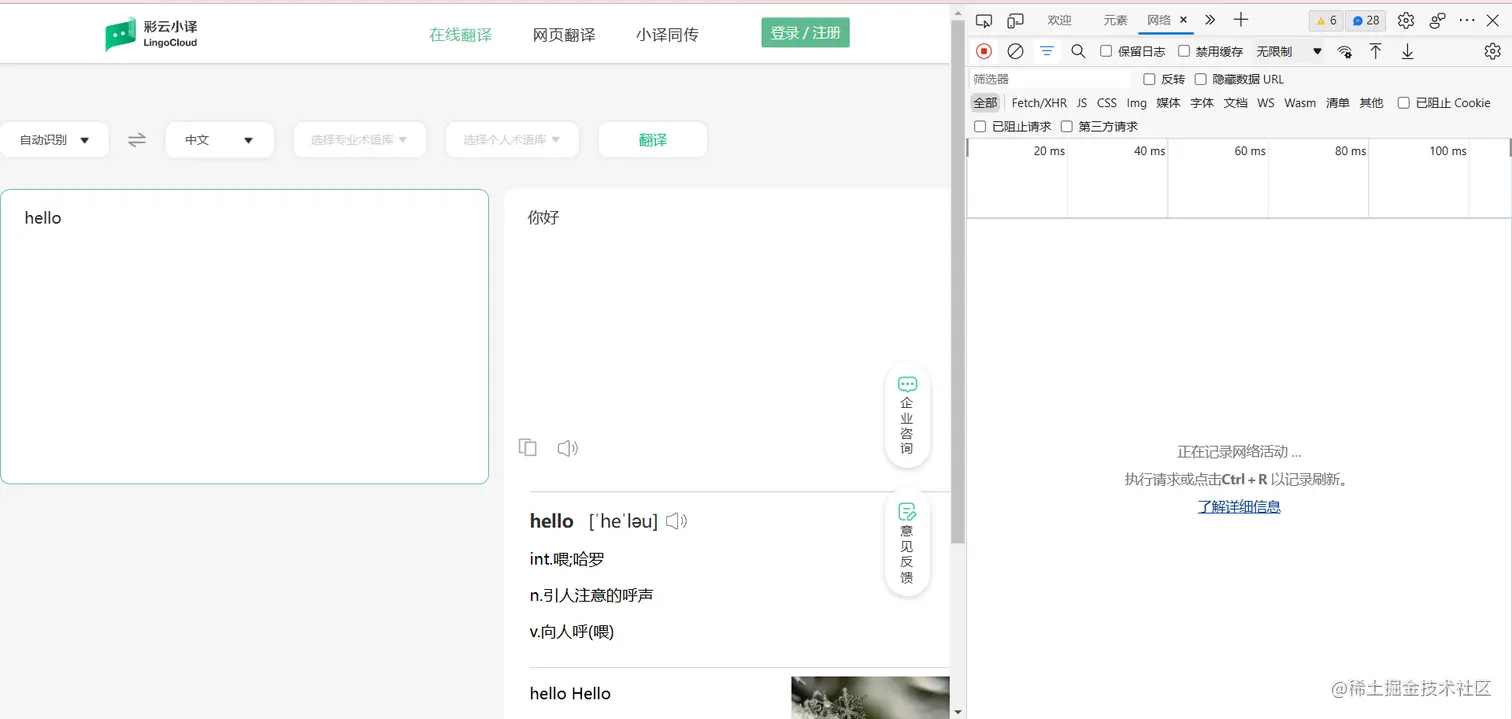1512x719 pixels.
Task: Check the 已阻止 Cookie checkbox
Action: click(x=1404, y=103)
